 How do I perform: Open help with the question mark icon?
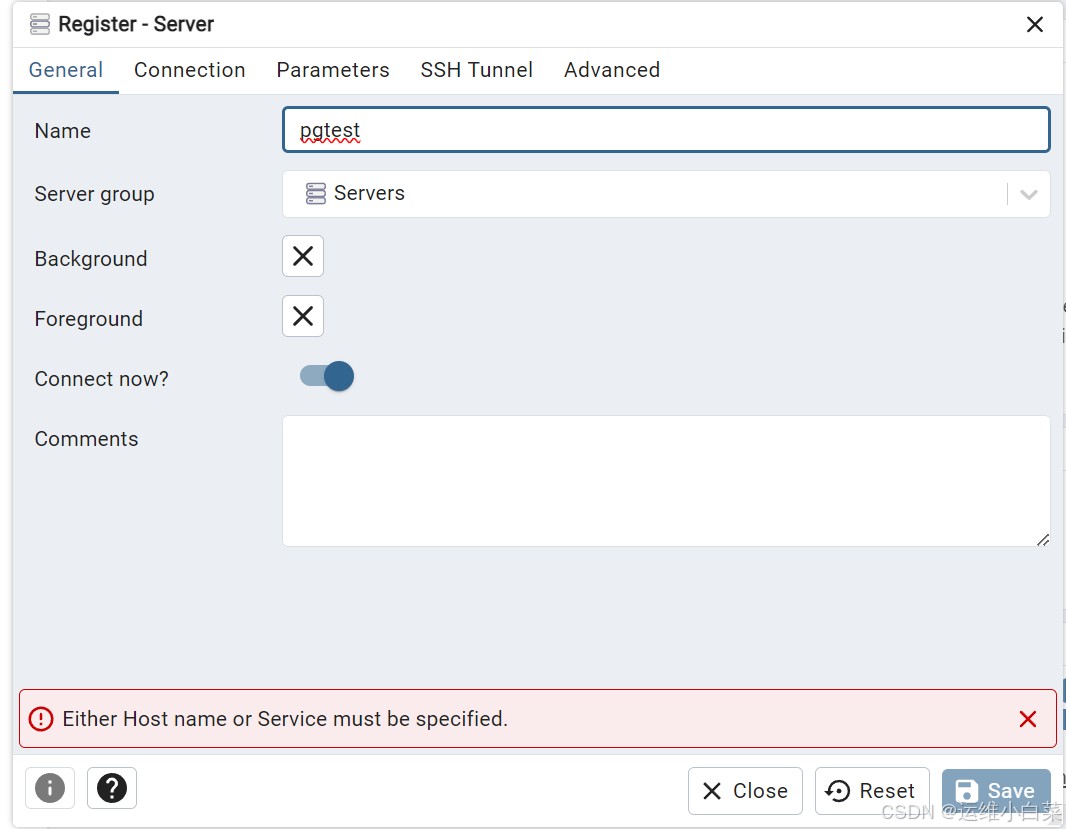pyautogui.click(x=112, y=788)
